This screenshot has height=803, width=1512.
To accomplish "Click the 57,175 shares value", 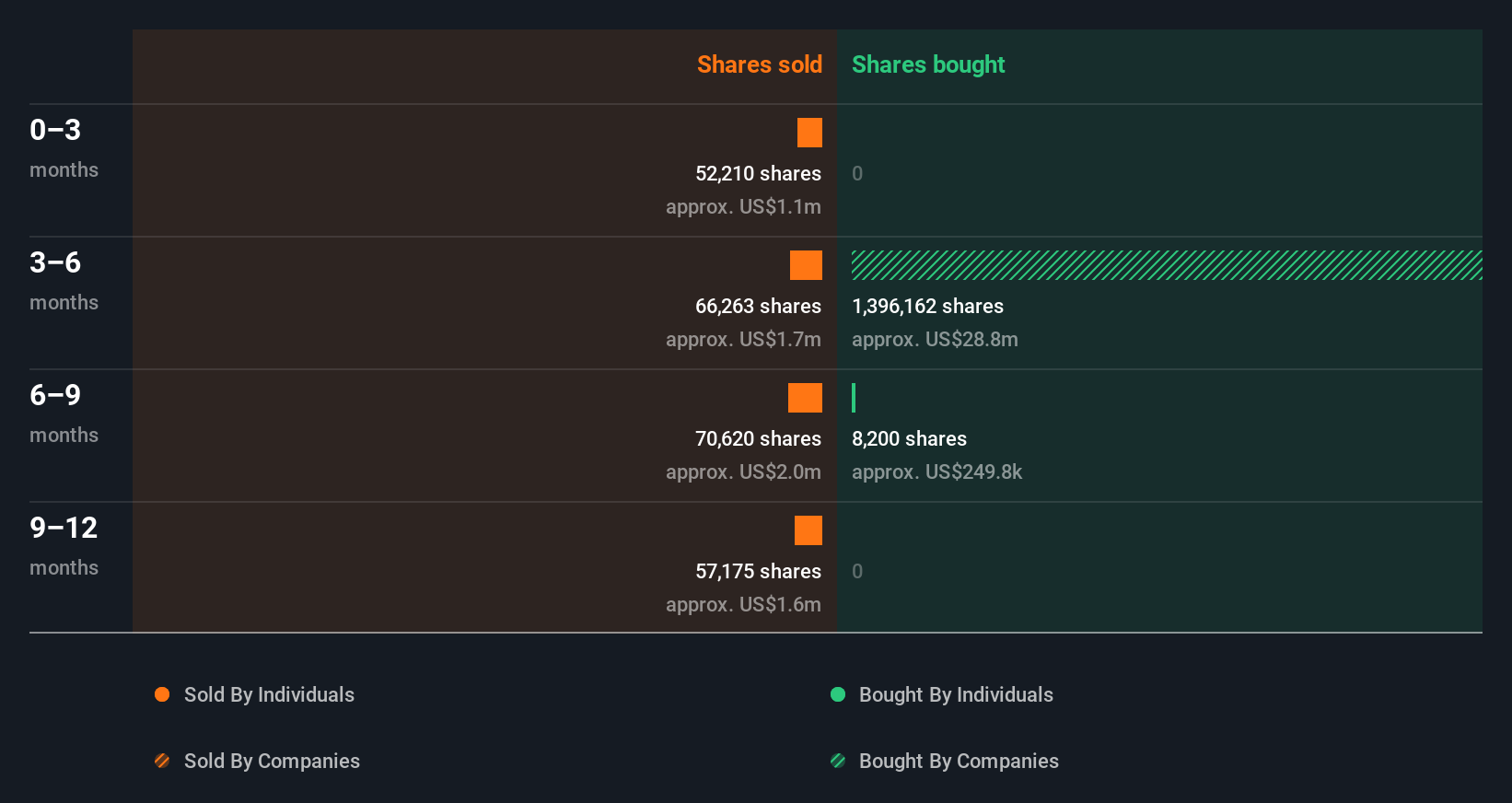I will 758,571.
